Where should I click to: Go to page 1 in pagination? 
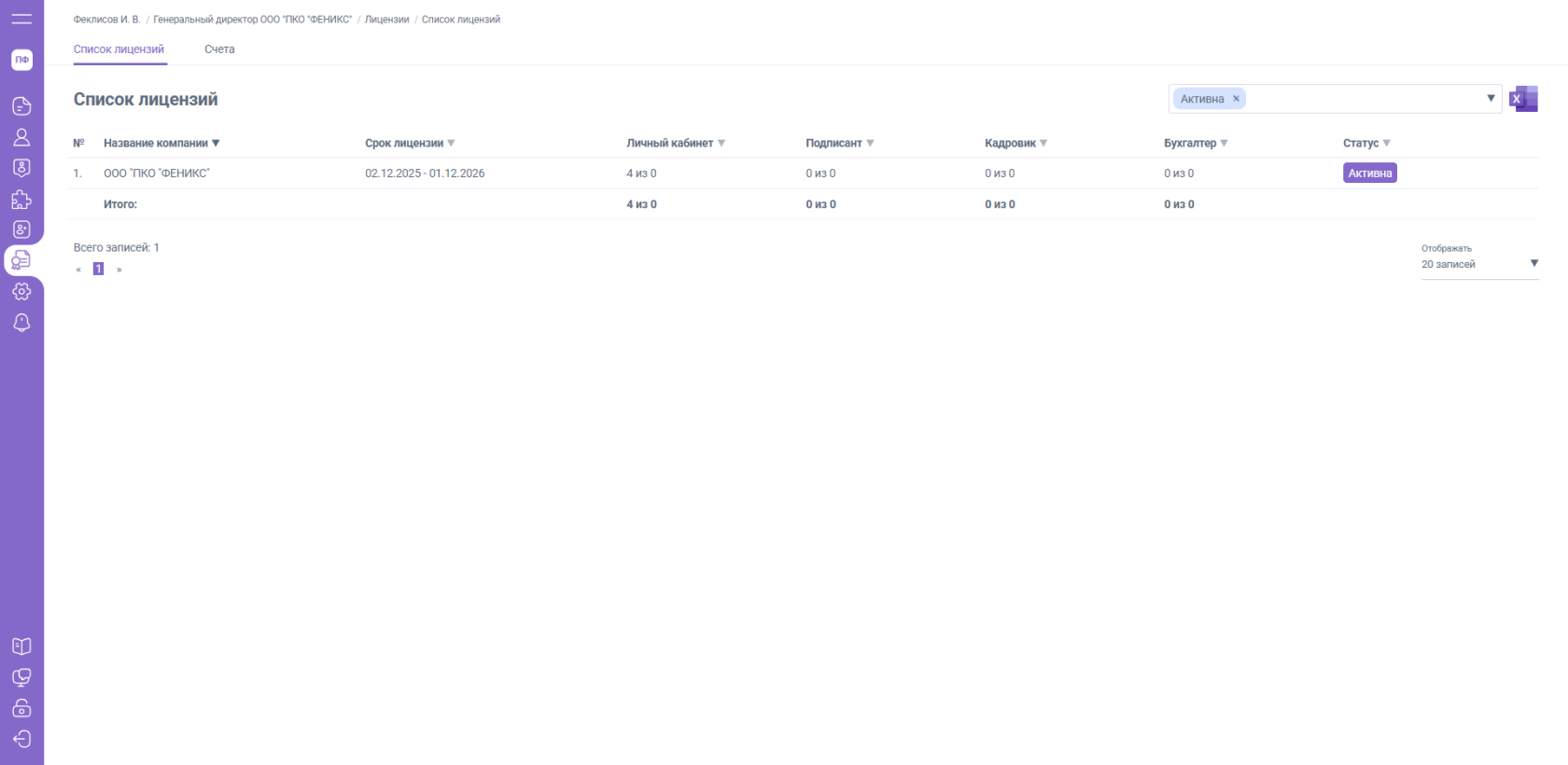pos(98,270)
